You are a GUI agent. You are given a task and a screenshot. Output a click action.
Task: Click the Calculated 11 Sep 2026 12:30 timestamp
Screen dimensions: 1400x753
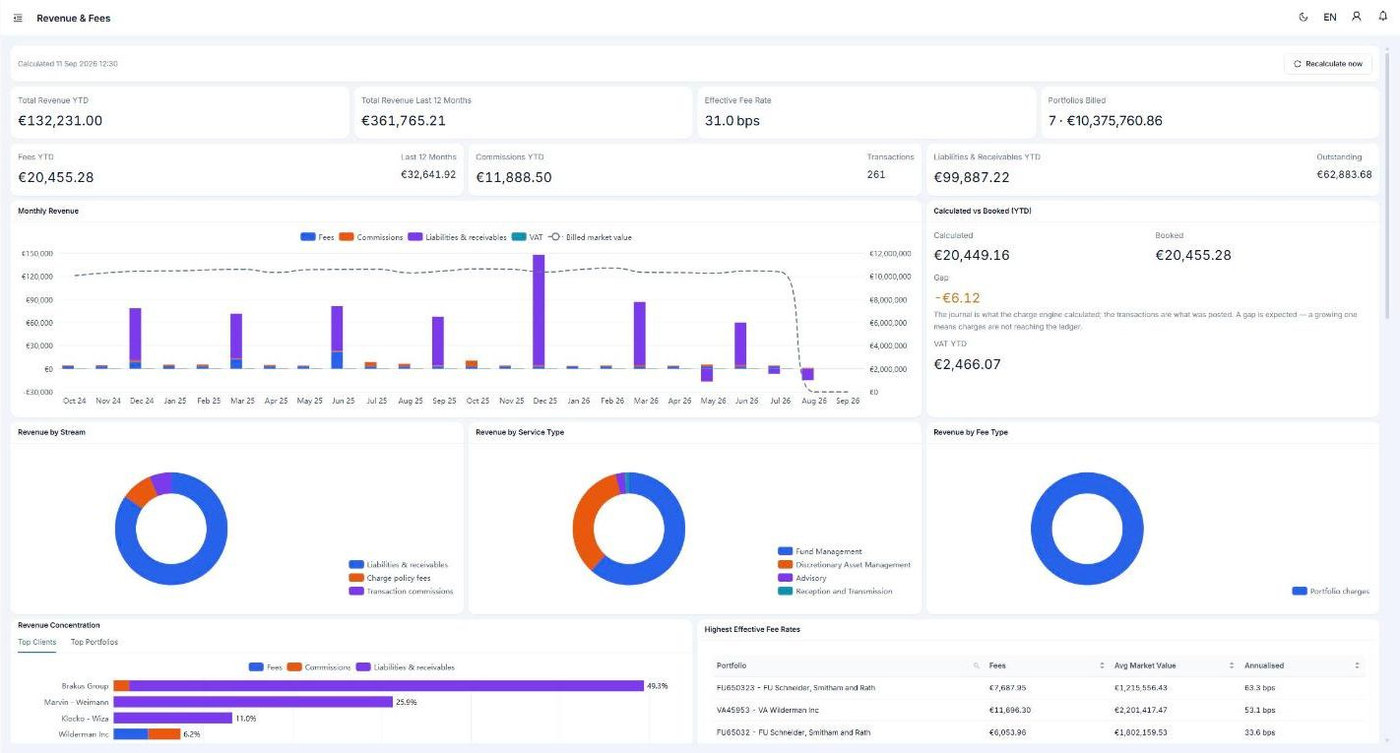pyautogui.click(x=67, y=64)
